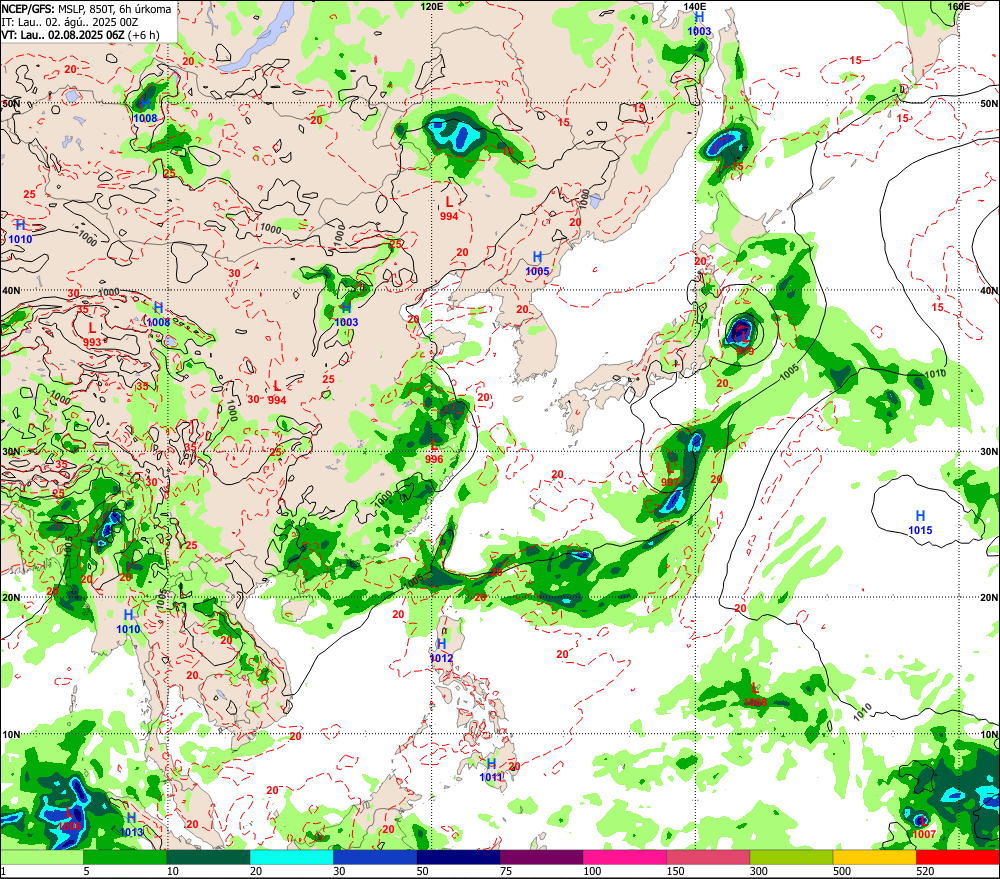Image resolution: width=1000 pixels, height=879 pixels.
Task: Click the magenta 100–150 legend swatch
Action: click(624, 857)
